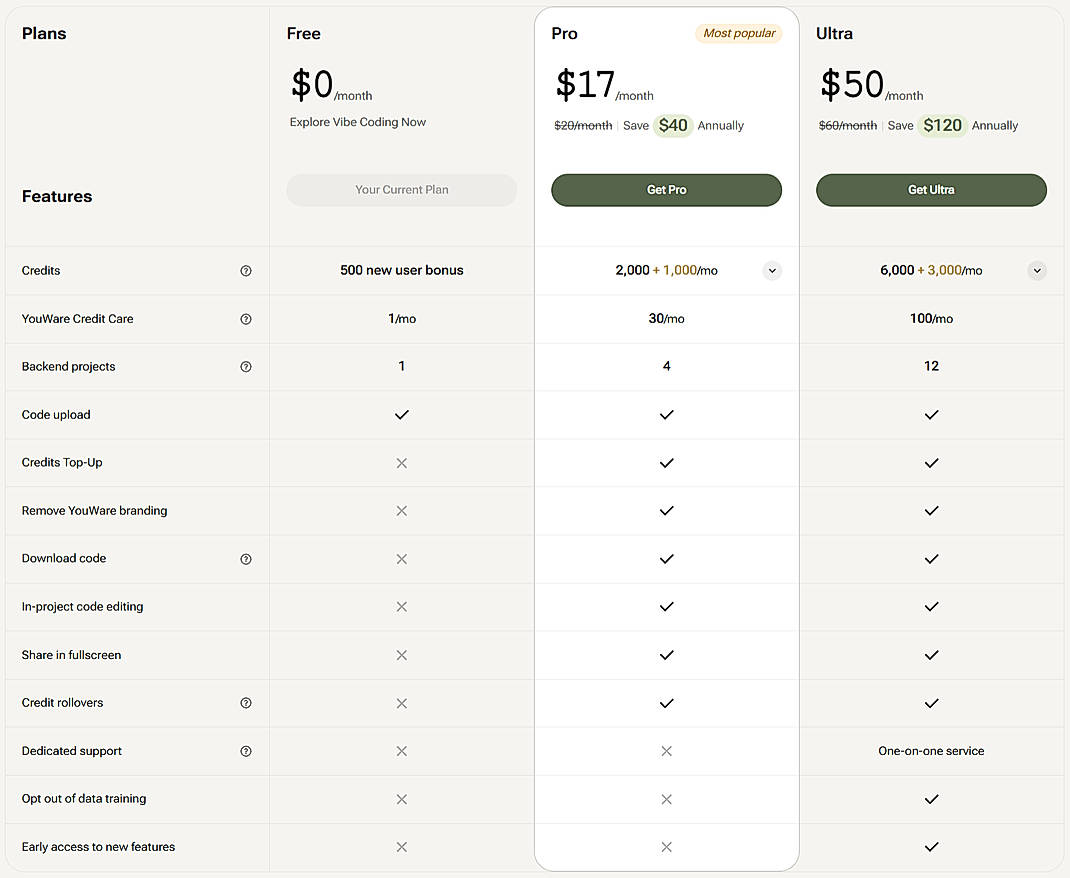Click '2,000 + 1,000/mo' Pro credits text
Screen dimensions: 1070x878
pyautogui.click(x=667, y=270)
